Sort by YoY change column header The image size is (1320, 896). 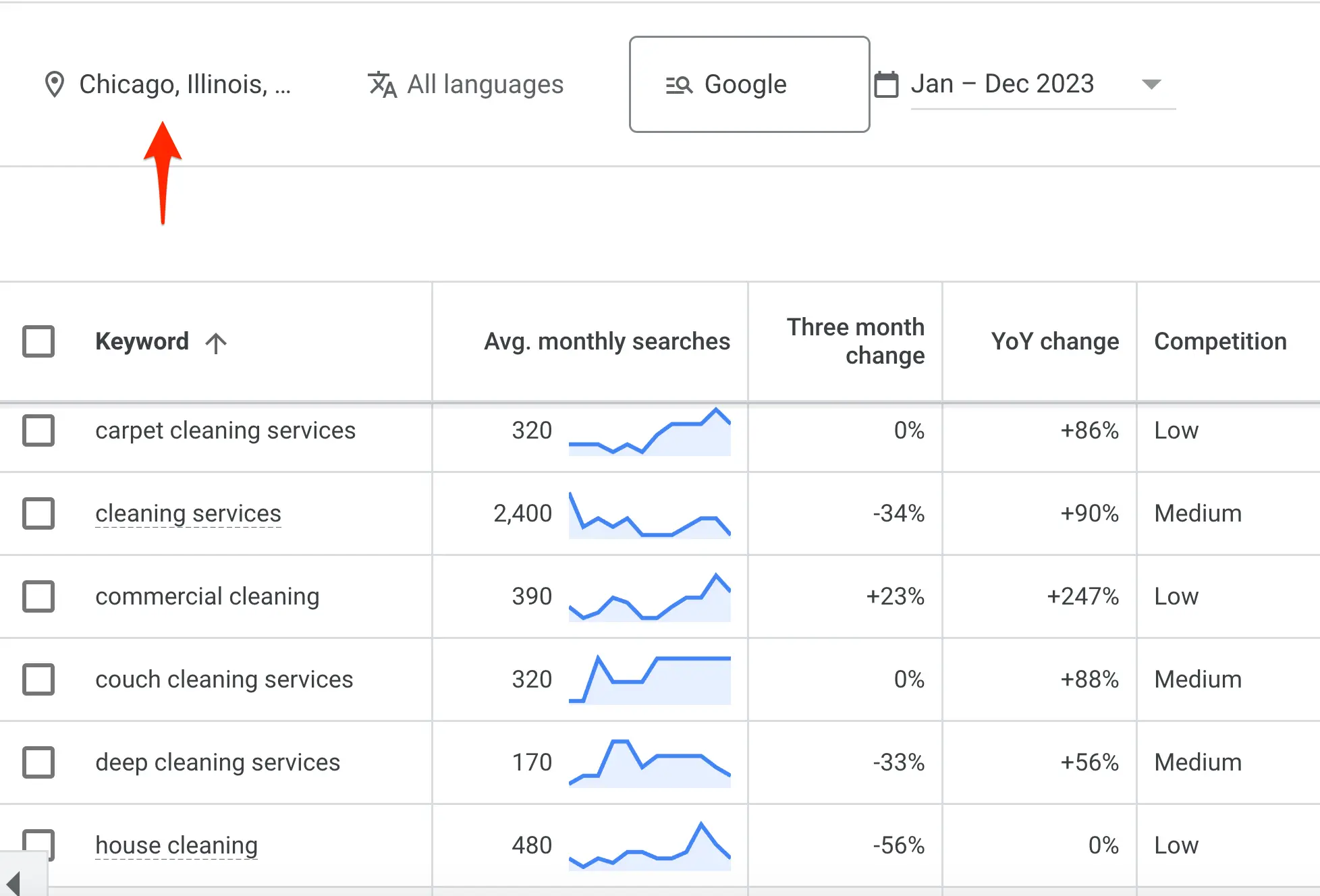pos(1054,341)
